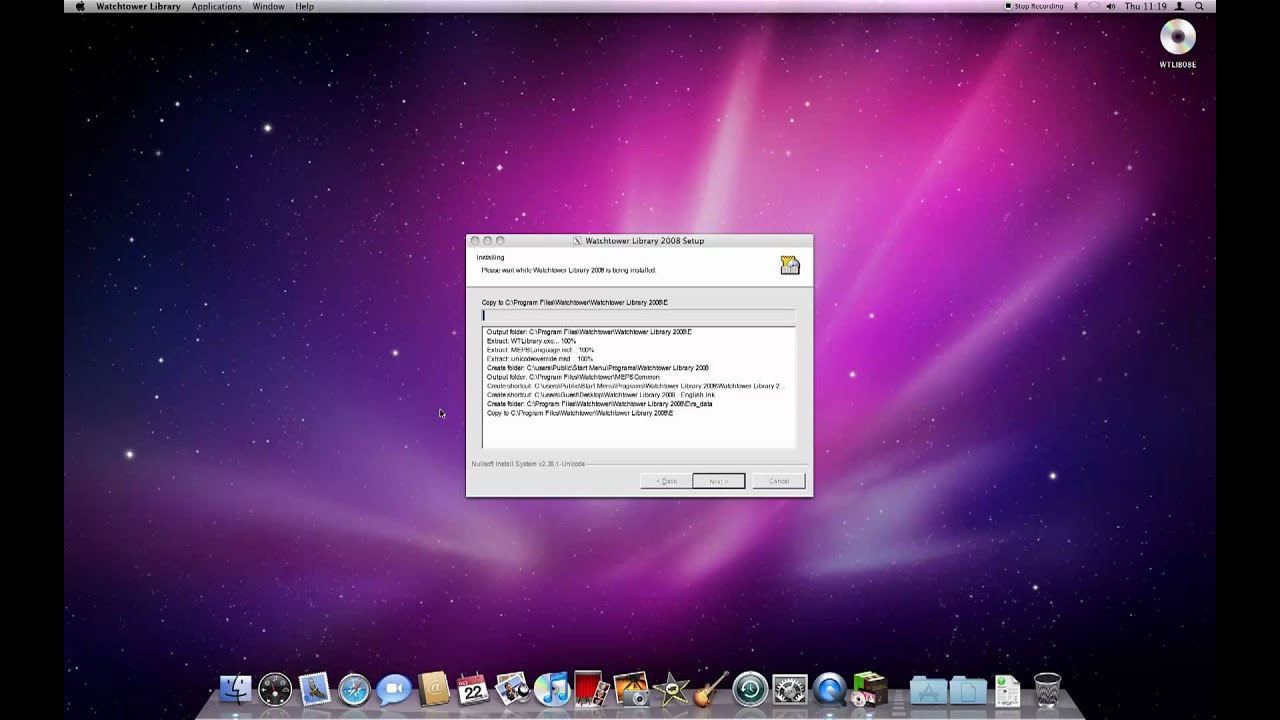Click the Cancel button in setup
Image resolution: width=1280 pixels, height=720 pixels.
tap(779, 481)
